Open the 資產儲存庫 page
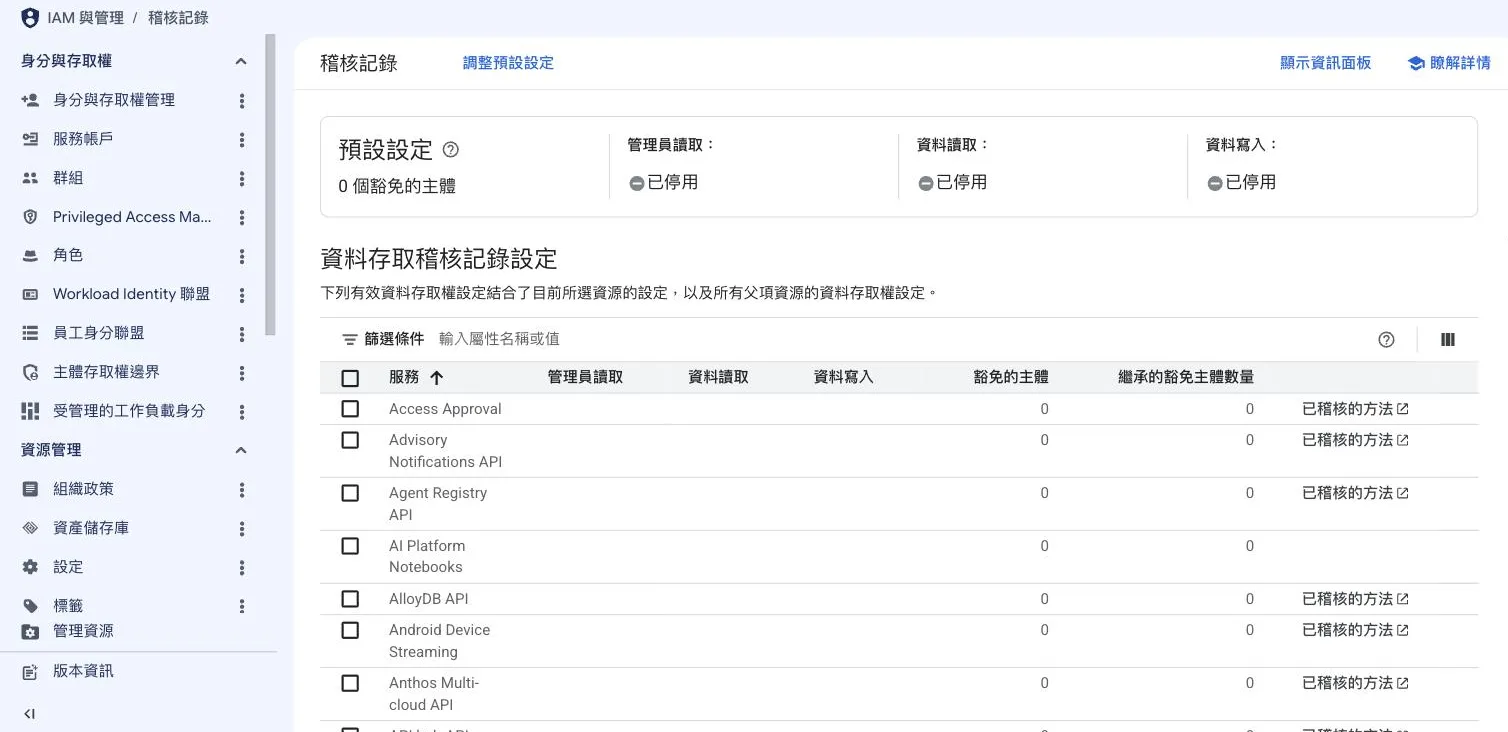 coord(91,528)
